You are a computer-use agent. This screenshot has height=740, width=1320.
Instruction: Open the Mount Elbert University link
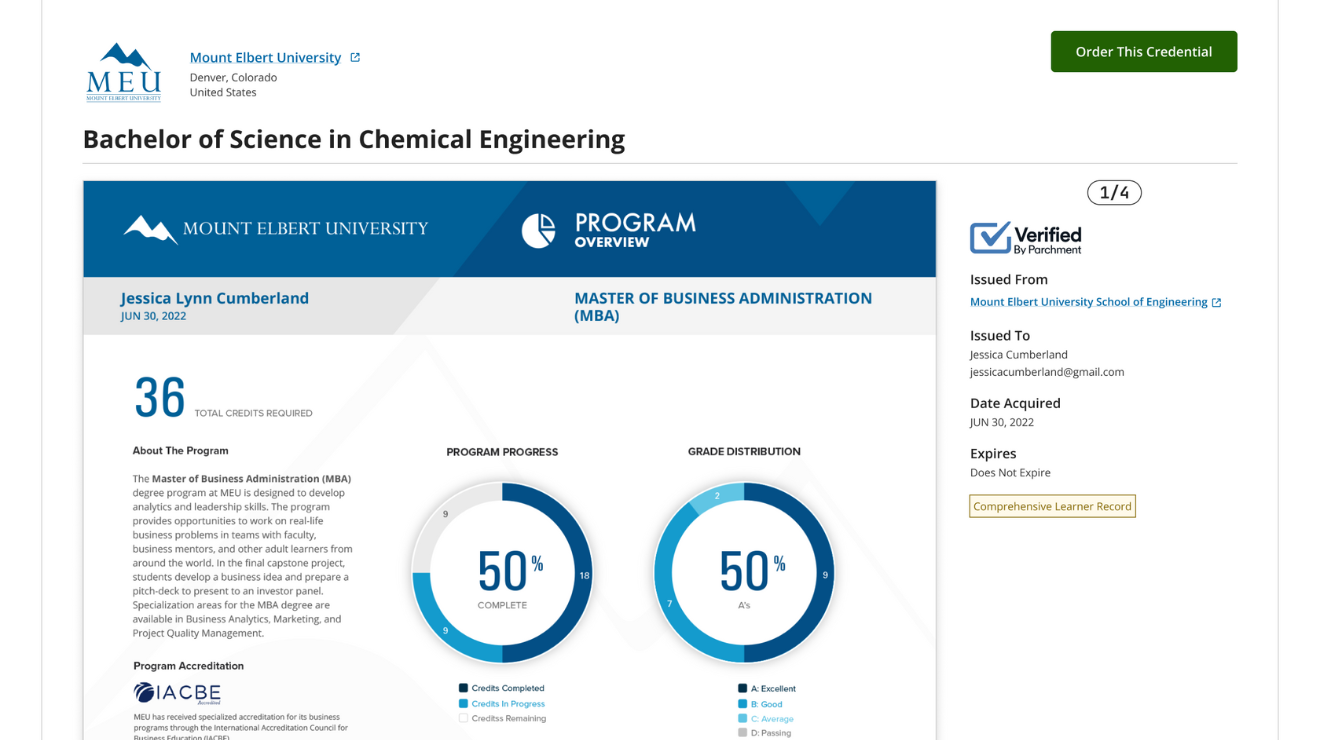point(265,57)
